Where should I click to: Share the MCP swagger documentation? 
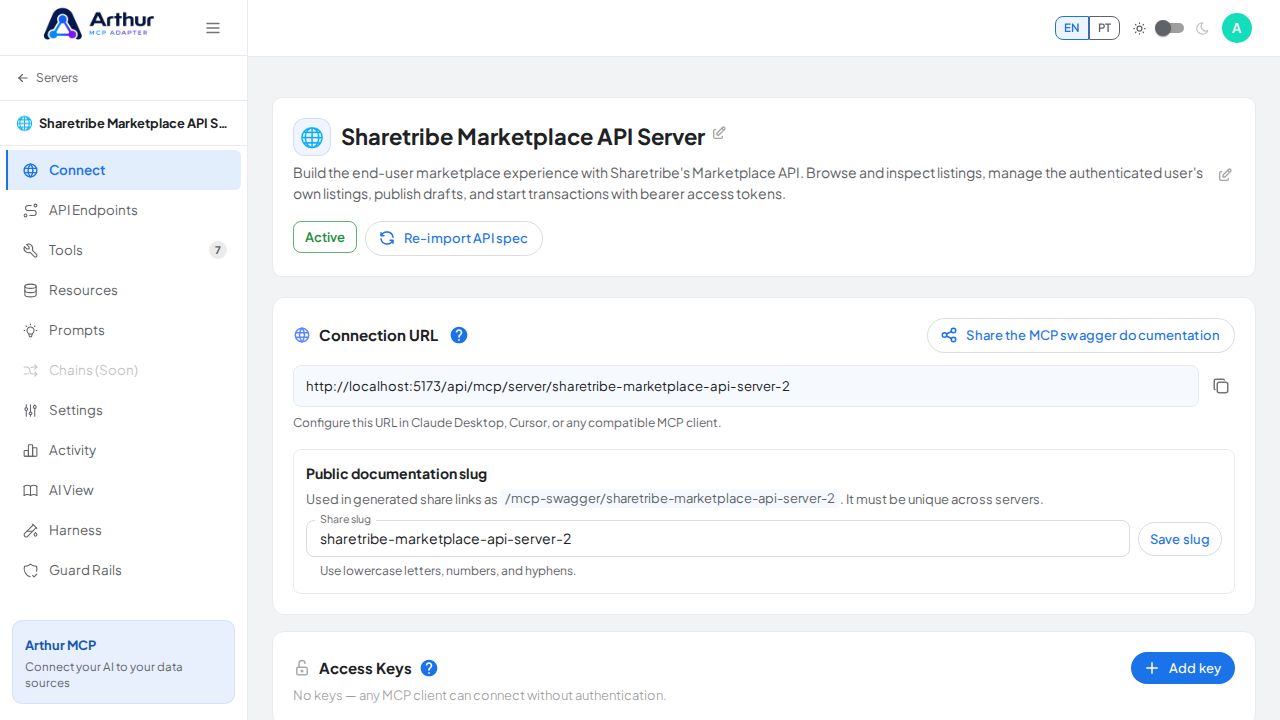pos(1081,335)
